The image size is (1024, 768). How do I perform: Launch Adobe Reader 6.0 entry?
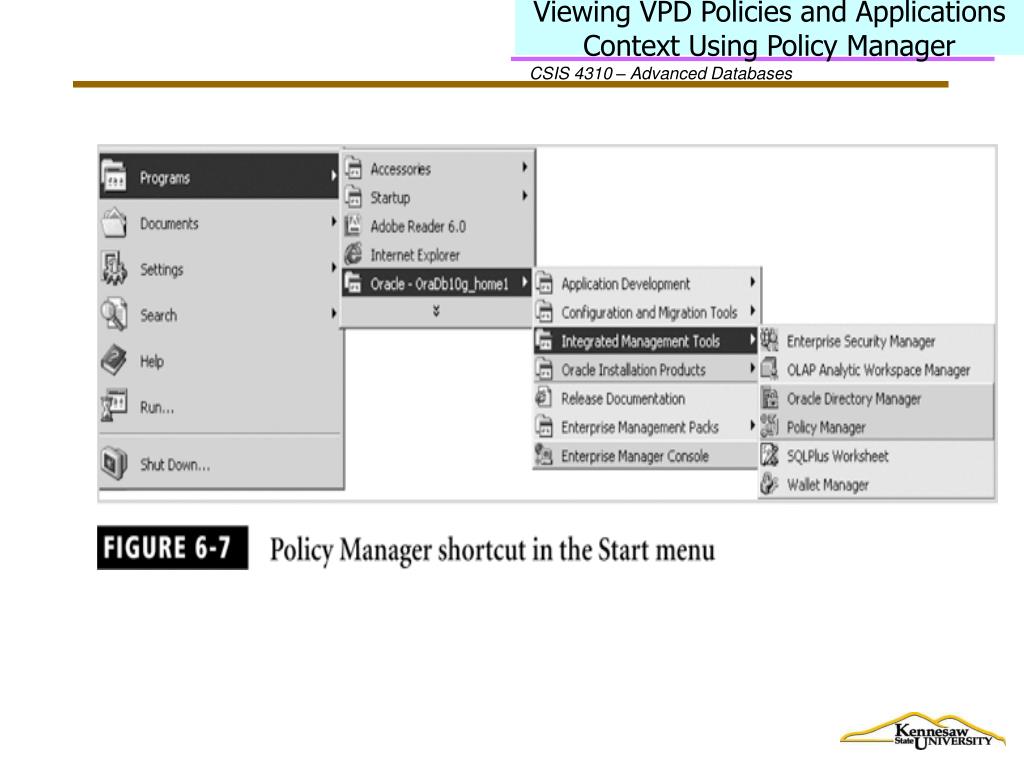pyautogui.click(x=438, y=226)
